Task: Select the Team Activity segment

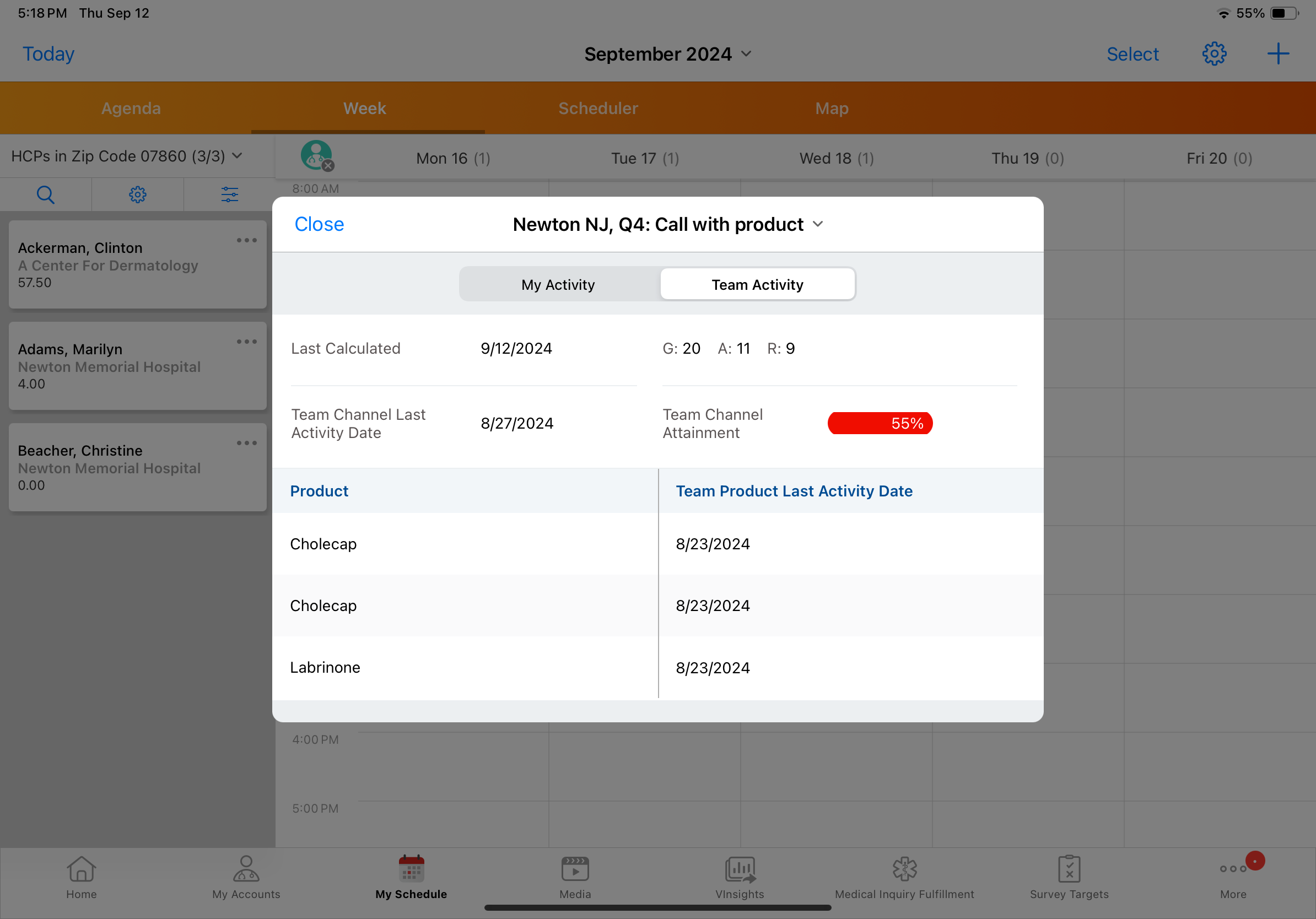Action: pyautogui.click(x=757, y=284)
